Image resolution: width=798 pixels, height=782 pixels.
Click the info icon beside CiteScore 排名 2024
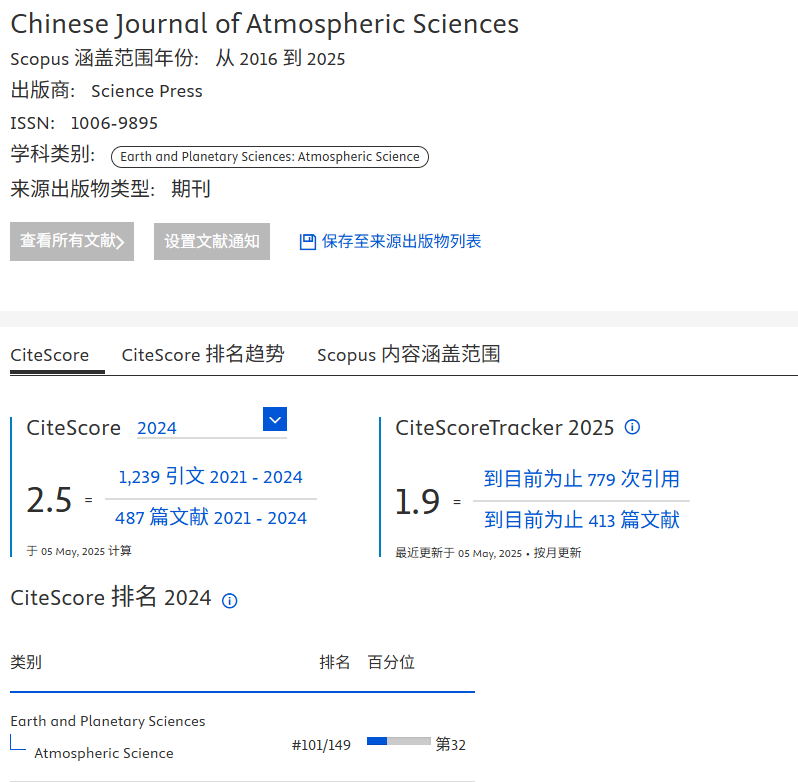[229, 600]
